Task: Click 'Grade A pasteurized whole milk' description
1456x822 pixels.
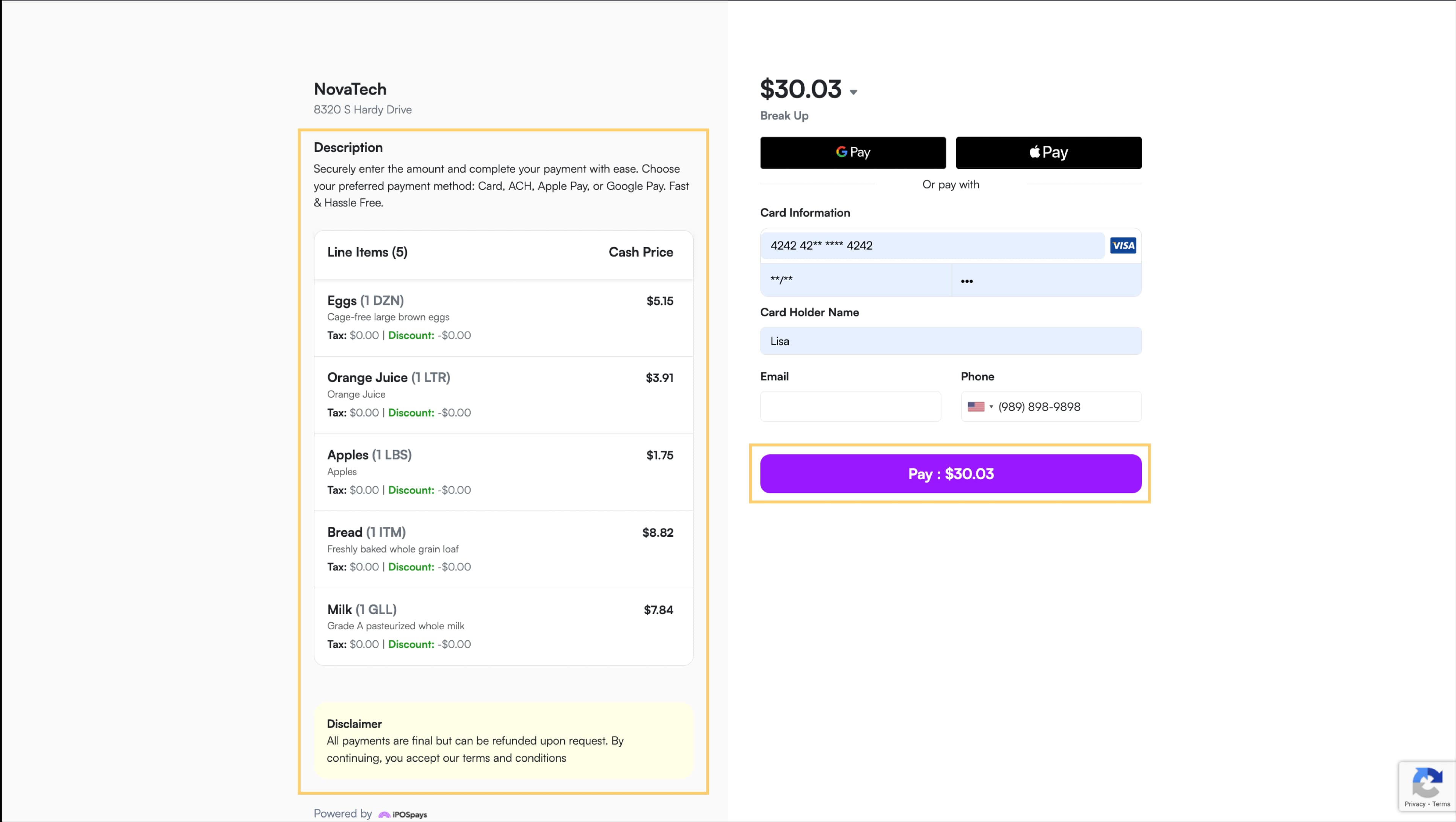Action: pyautogui.click(x=395, y=626)
